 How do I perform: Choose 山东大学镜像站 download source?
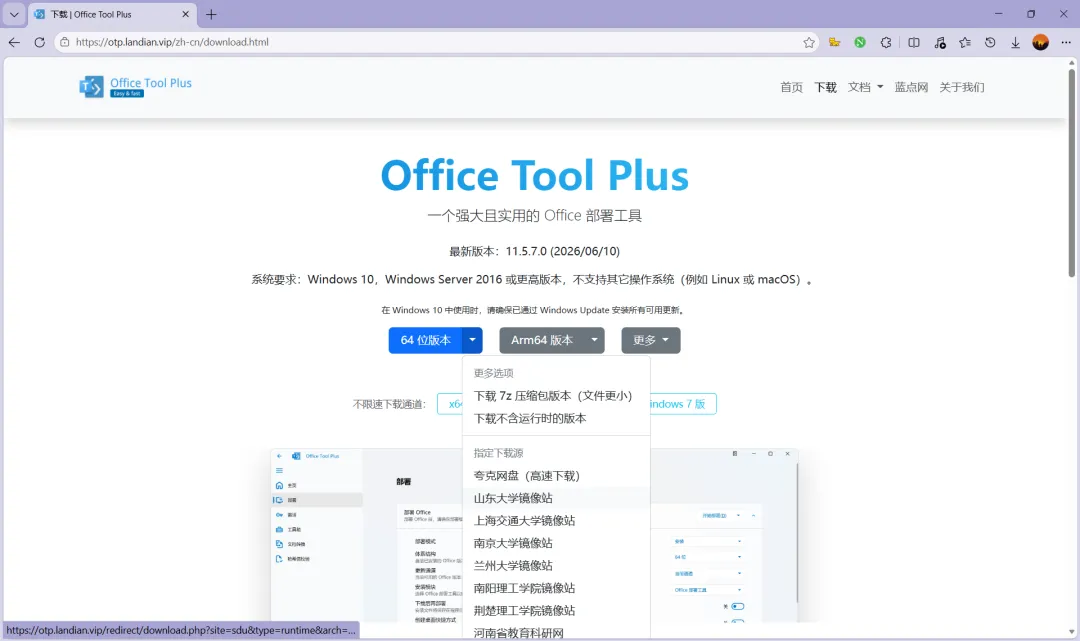[x=557, y=498]
